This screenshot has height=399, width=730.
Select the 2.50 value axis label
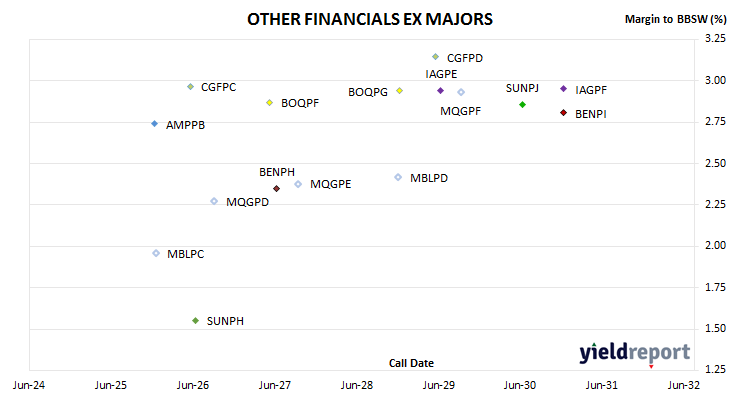coord(716,163)
